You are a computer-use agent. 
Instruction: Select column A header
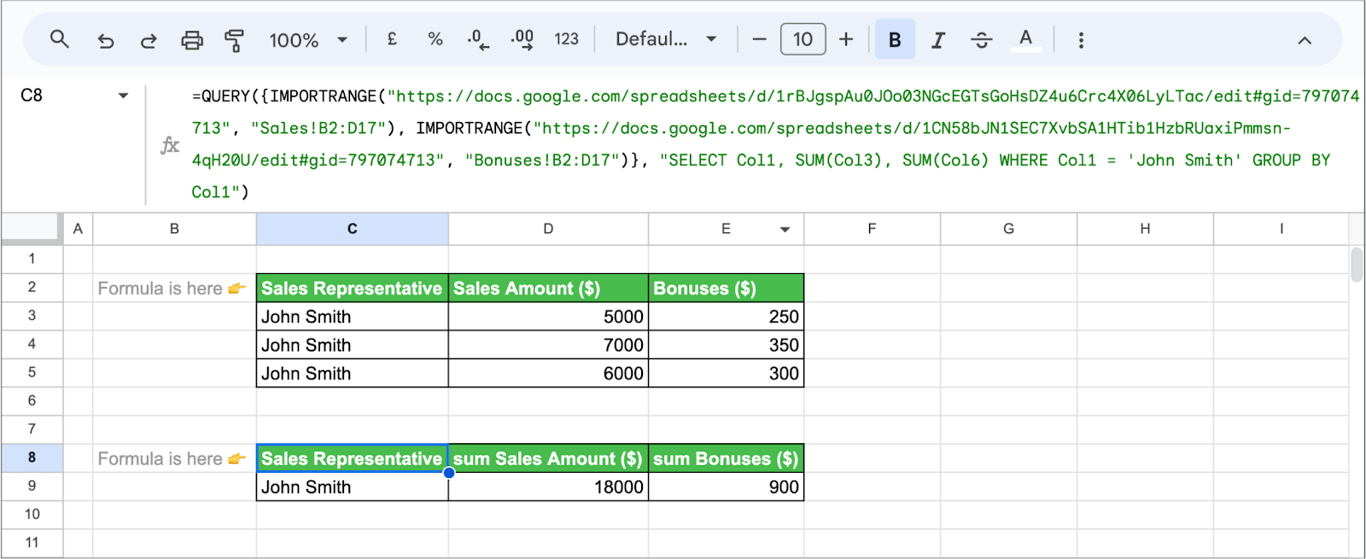pyautogui.click(x=78, y=229)
